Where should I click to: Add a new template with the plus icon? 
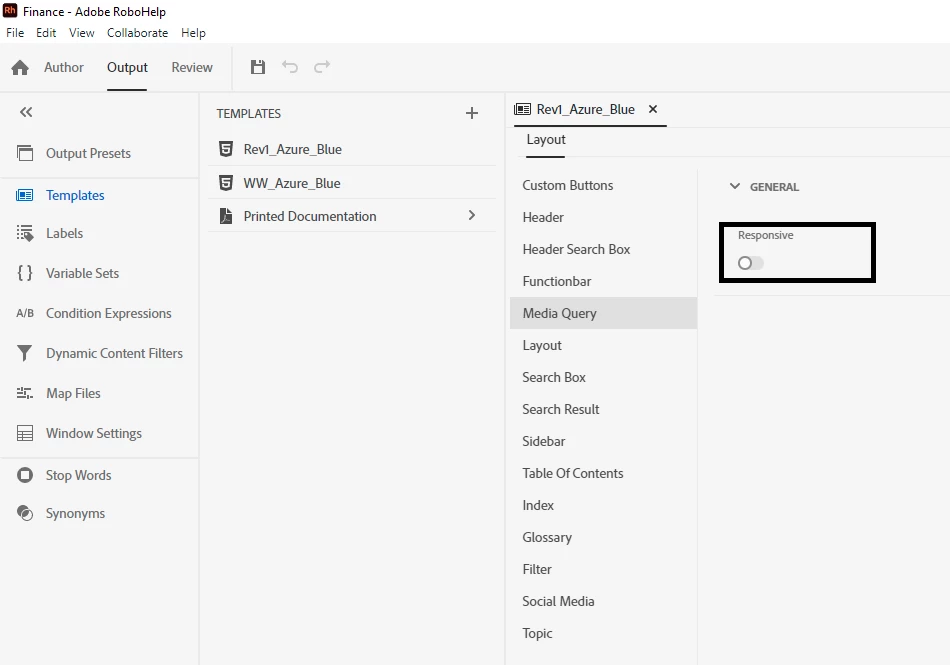click(472, 113)
